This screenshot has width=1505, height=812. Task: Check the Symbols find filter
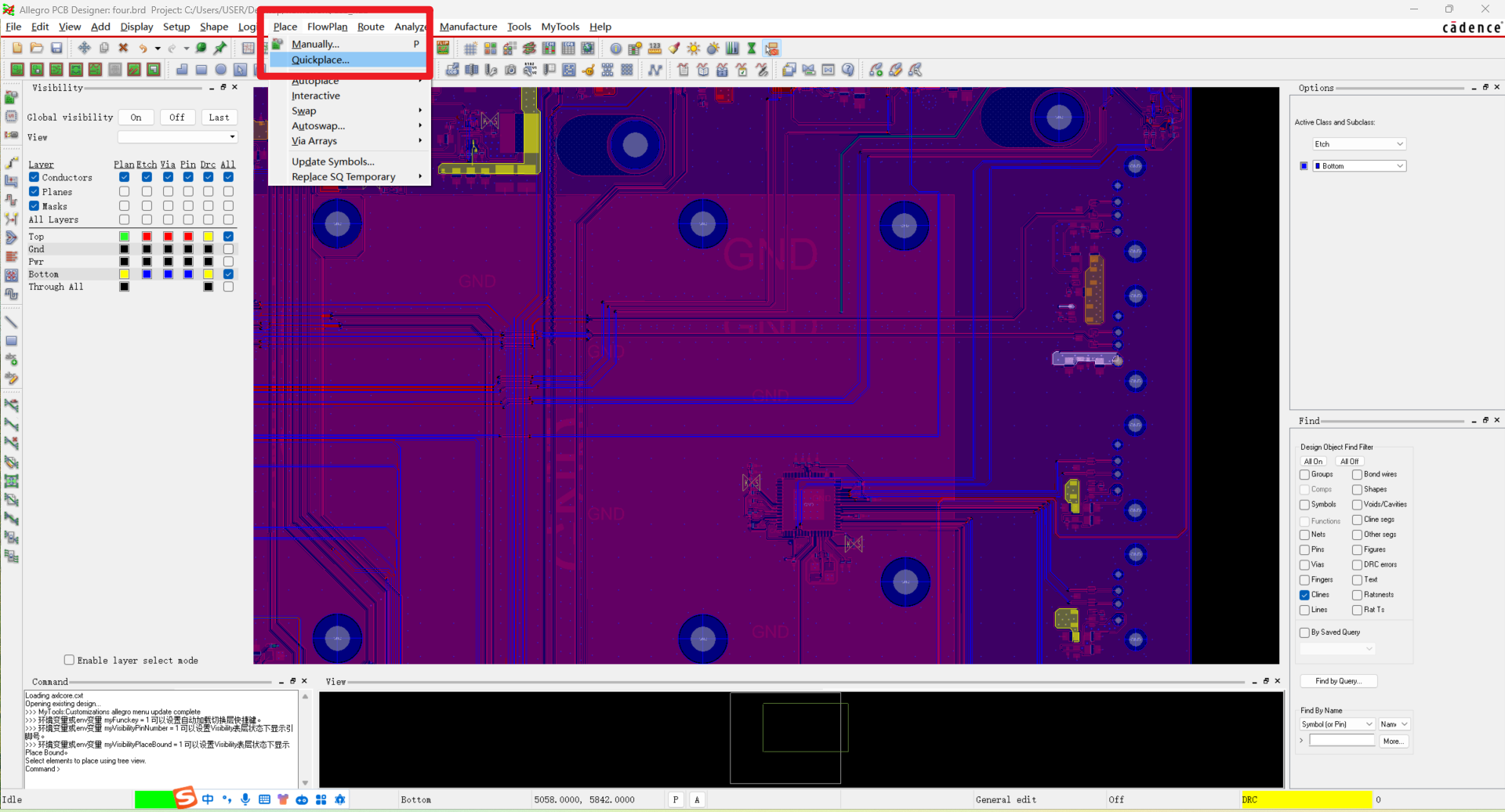[x=1305, y=505]
